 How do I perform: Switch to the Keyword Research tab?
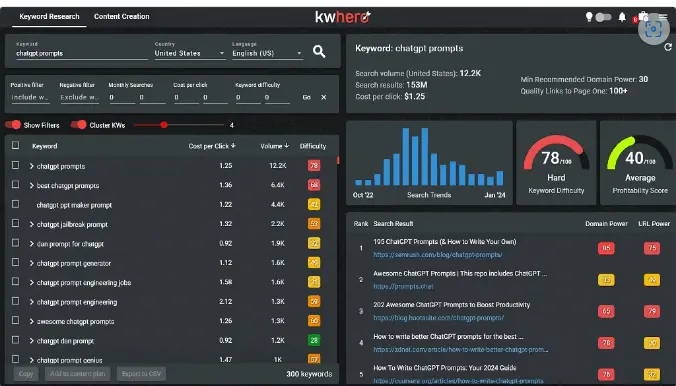(49, 17)
